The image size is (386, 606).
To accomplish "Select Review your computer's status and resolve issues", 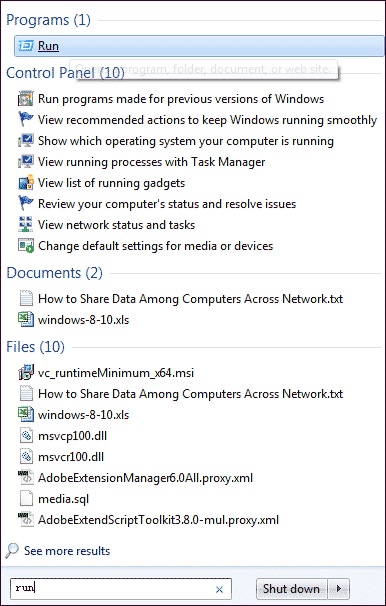I will click(167, 204).
